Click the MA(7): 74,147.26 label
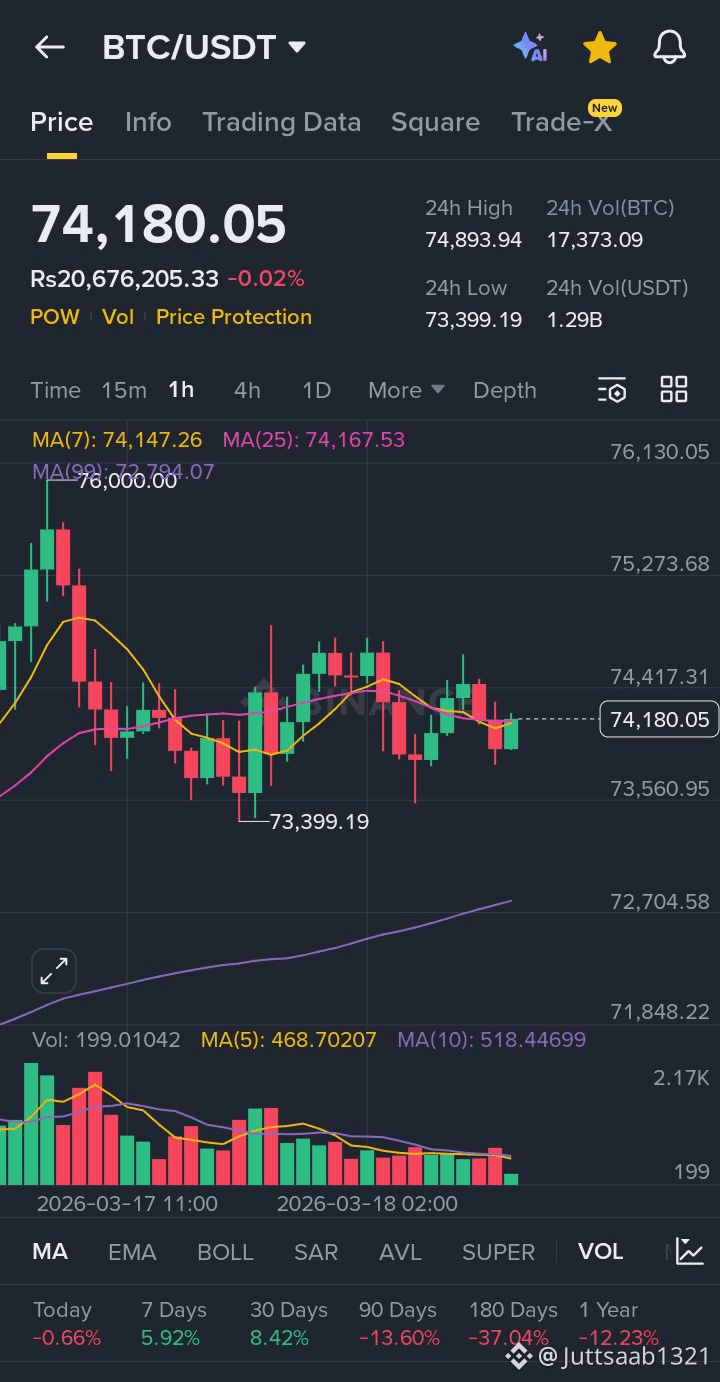 pos(117,440)
